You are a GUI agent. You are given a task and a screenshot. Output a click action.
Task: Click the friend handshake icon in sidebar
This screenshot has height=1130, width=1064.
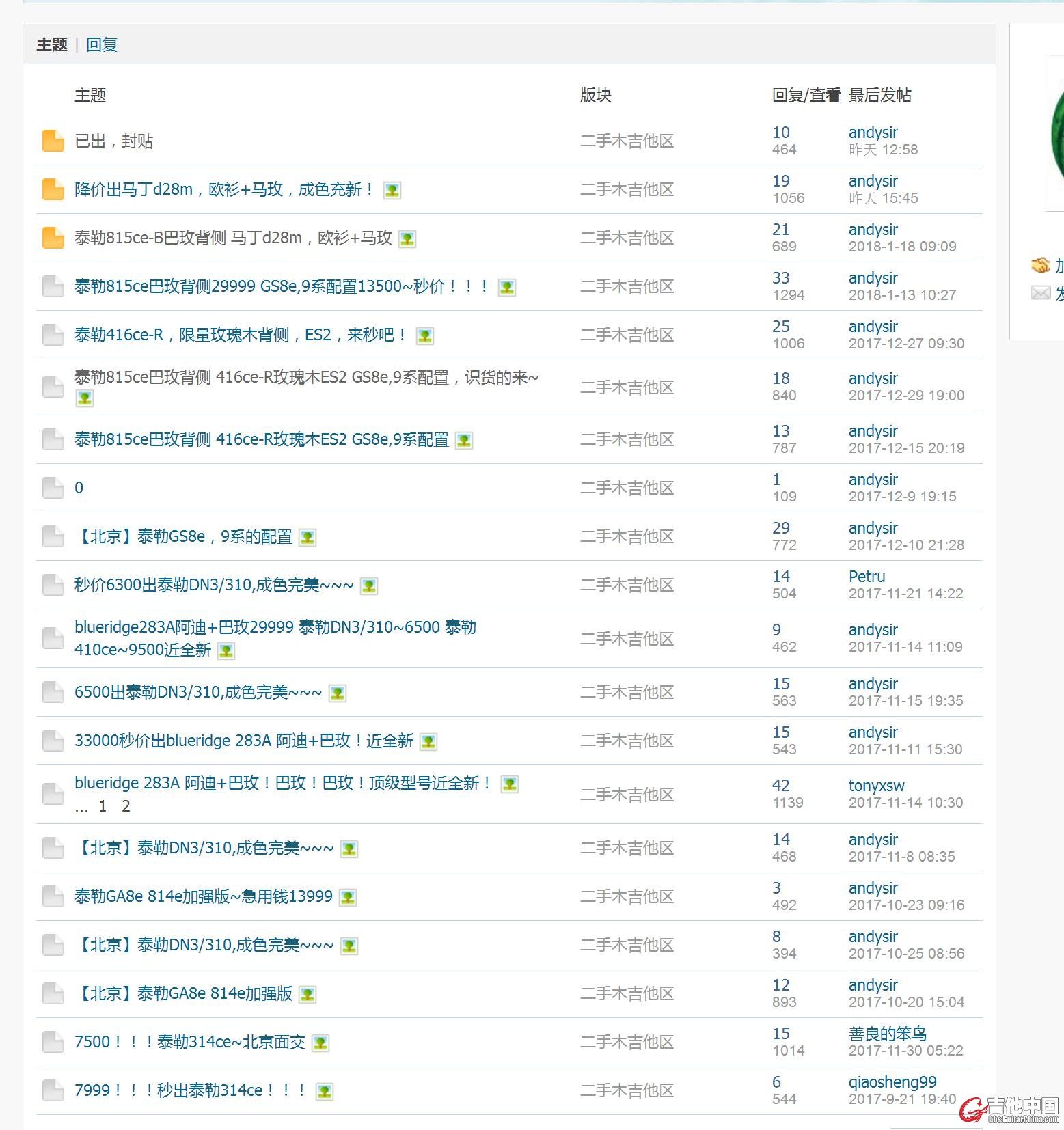pyautogui.click(x=1040, y=264)
